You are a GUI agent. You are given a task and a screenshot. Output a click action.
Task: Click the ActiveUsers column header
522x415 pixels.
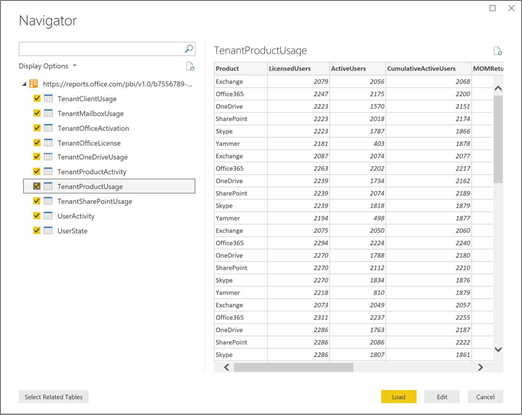357,69
